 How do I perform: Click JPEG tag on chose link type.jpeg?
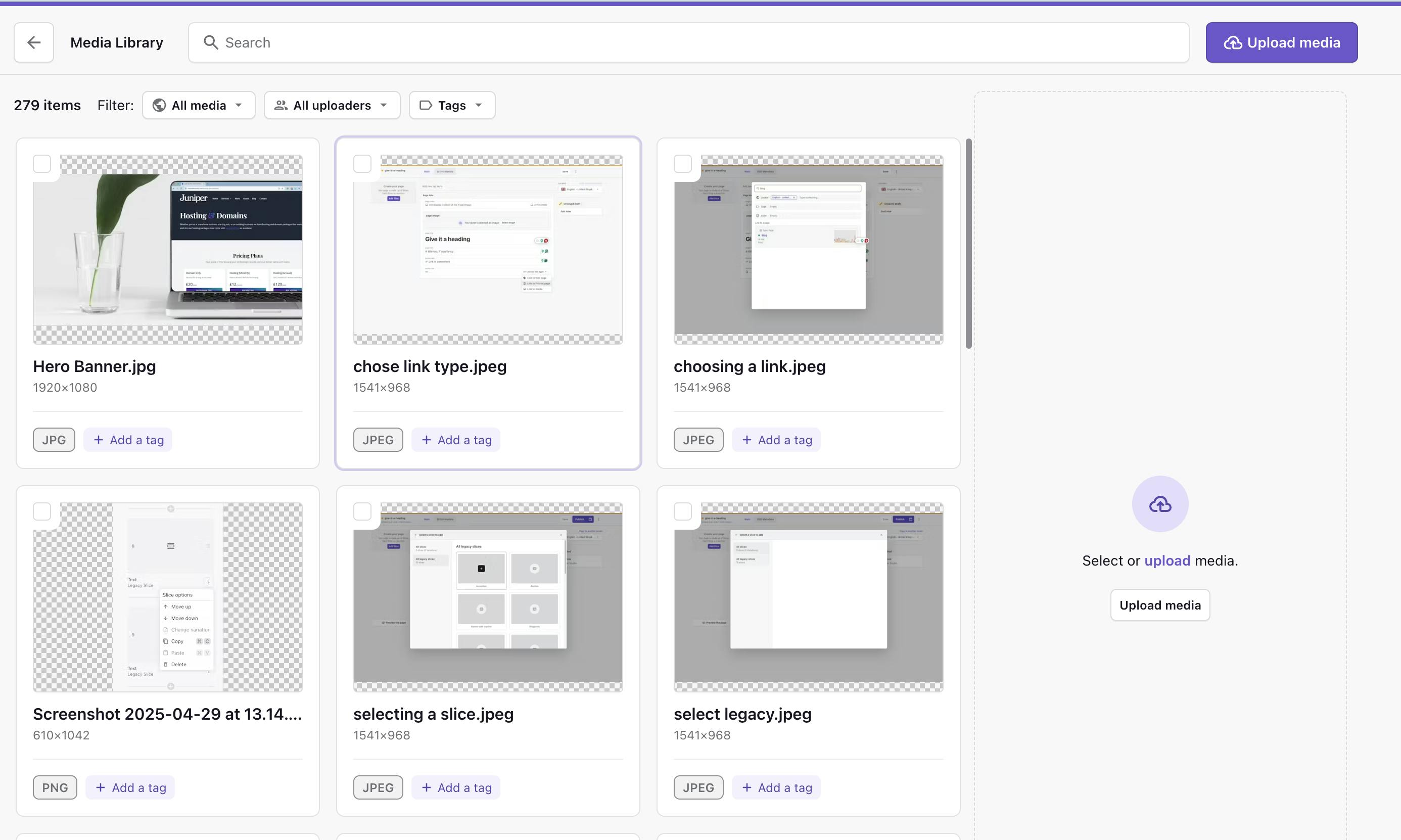pyautogui.click(x=378, y=440)
